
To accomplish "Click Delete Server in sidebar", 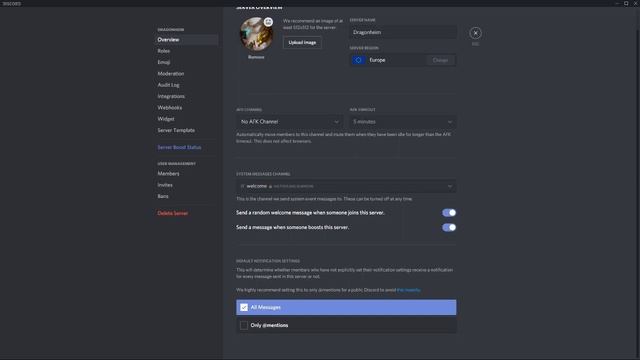I will [173, 213].
